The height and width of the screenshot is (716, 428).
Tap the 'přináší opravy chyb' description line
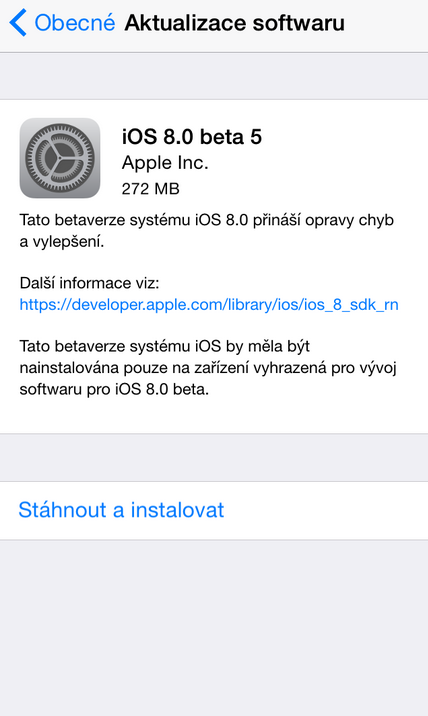point(206,220)
